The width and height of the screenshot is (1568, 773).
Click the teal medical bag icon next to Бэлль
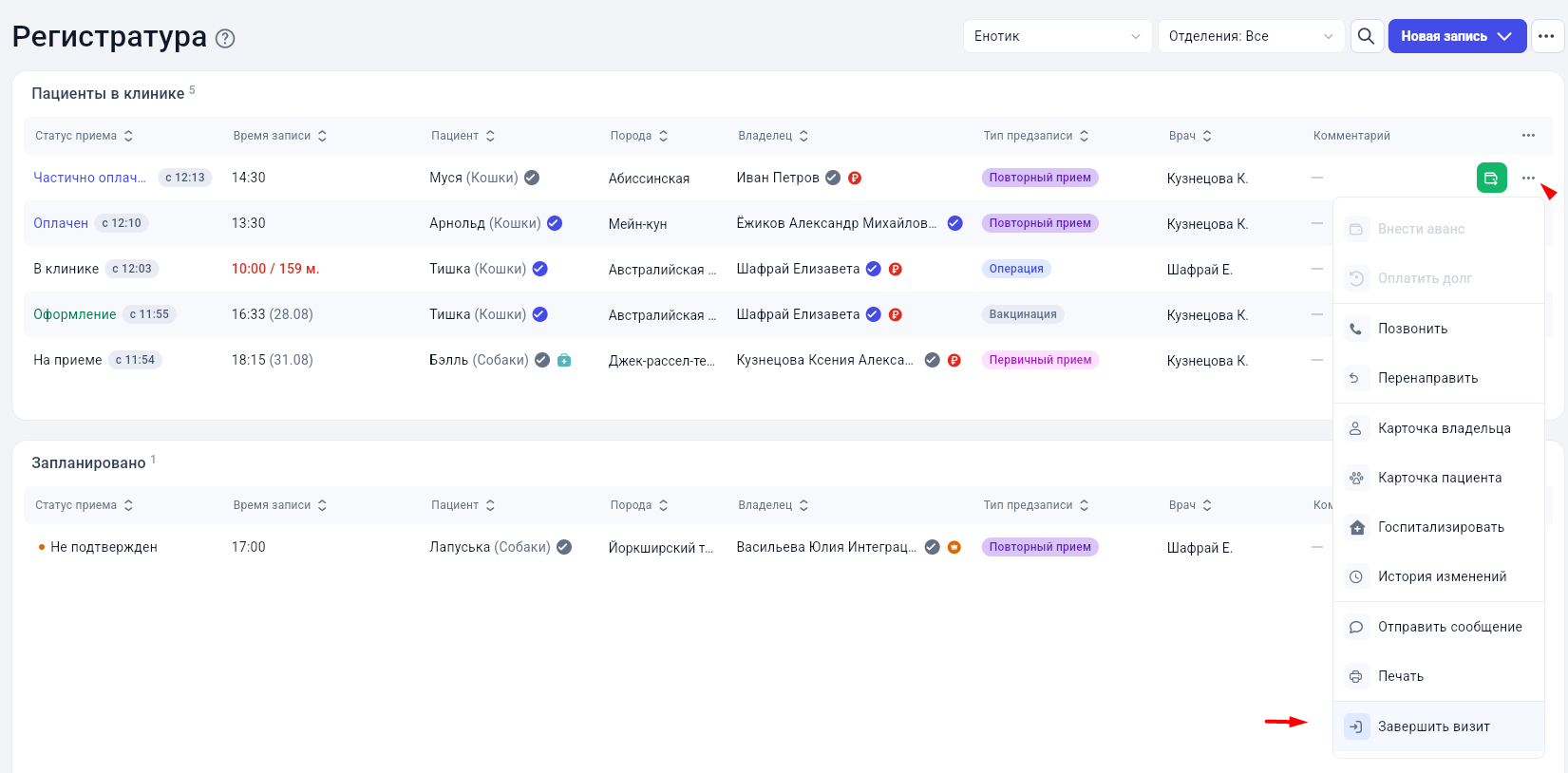(x=564, y=360)
